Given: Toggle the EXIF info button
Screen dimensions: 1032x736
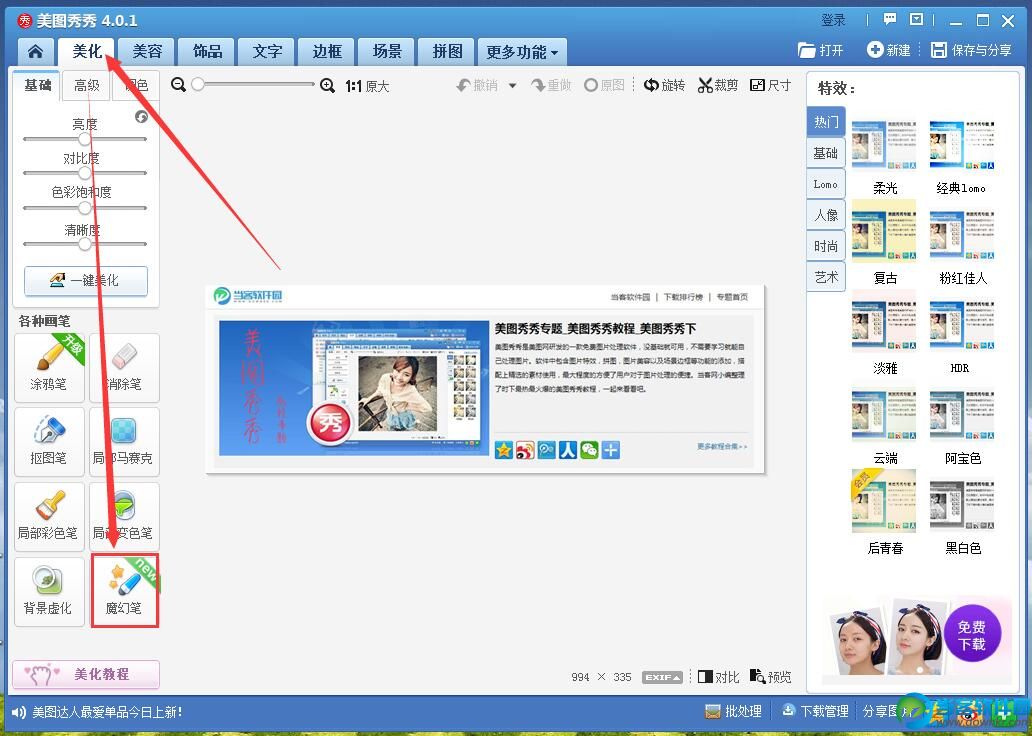Looking at the screenshot, I should pos(662,677).
